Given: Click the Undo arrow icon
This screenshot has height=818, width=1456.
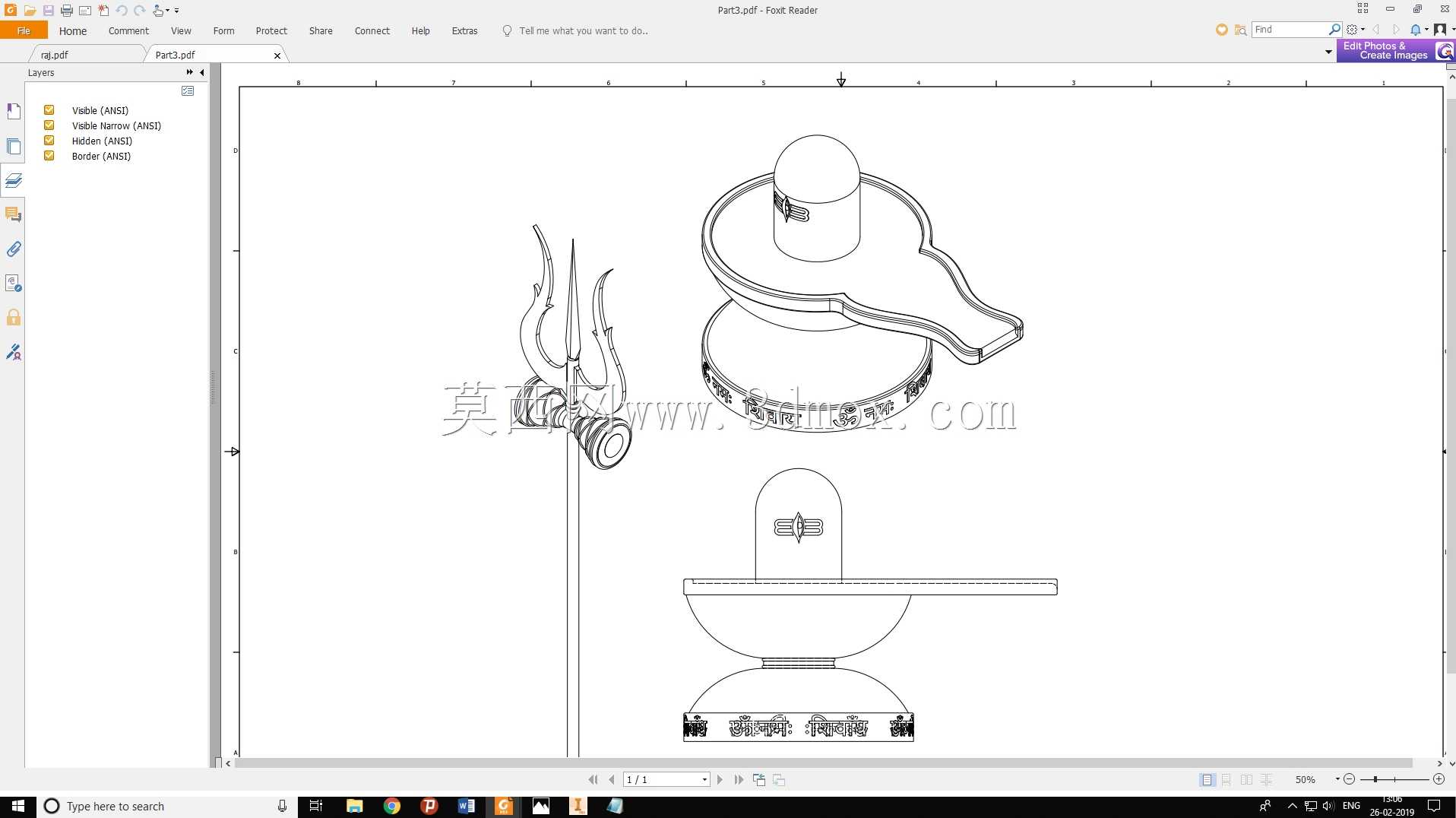Looking at the screenshot, I should coord(122,11).
